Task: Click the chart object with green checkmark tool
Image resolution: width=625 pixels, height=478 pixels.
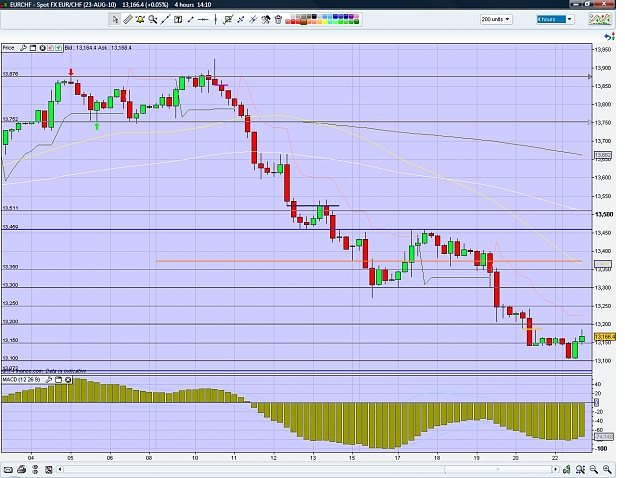Action: click(x=228, y=19)
